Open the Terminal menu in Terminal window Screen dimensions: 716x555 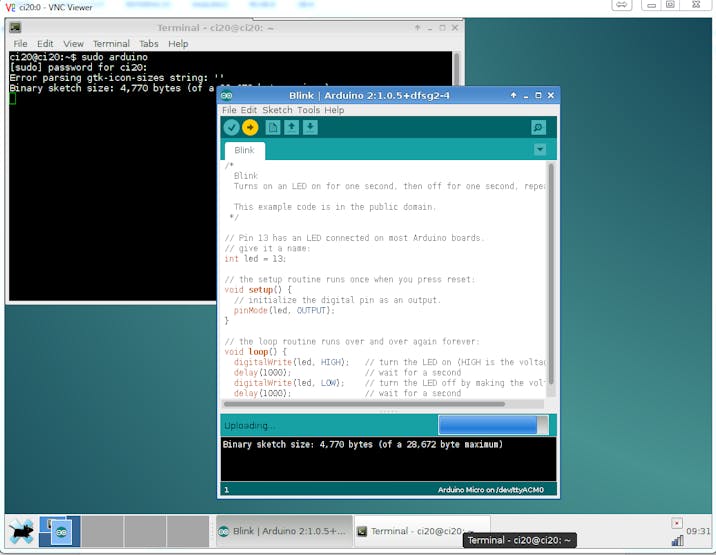111,44
